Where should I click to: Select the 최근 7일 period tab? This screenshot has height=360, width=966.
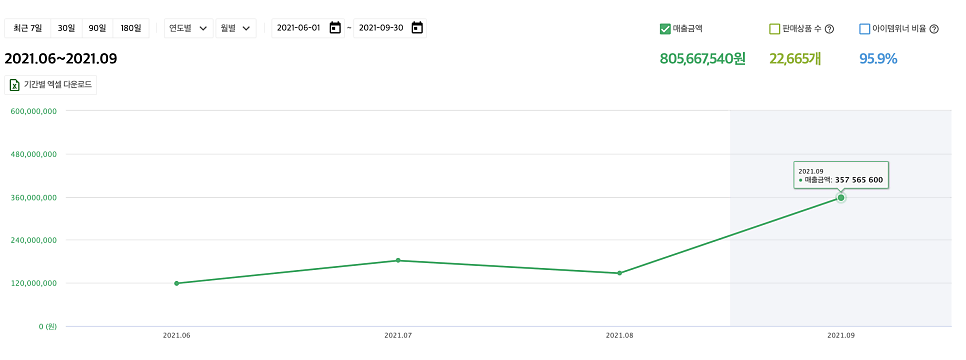tap(27, 28)
